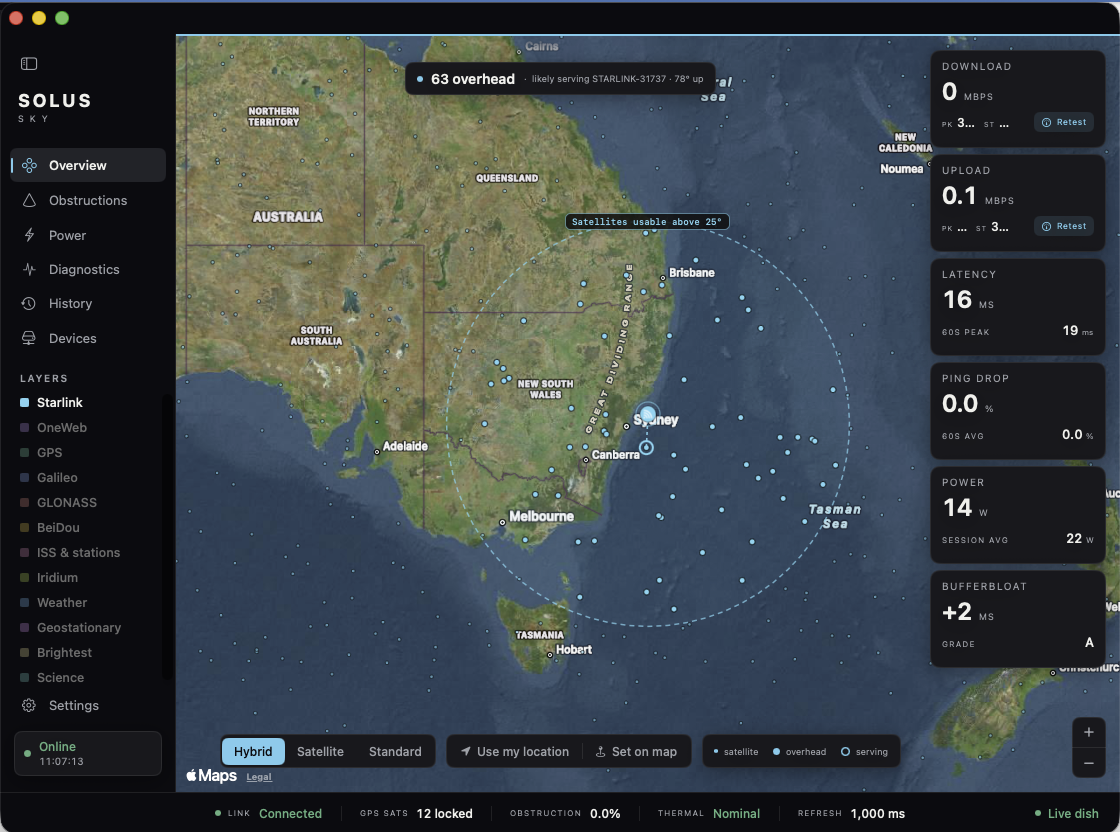This screenshot has height=832, width=1120.
Task: Click the location arrow icon
Action: [466, 751]
